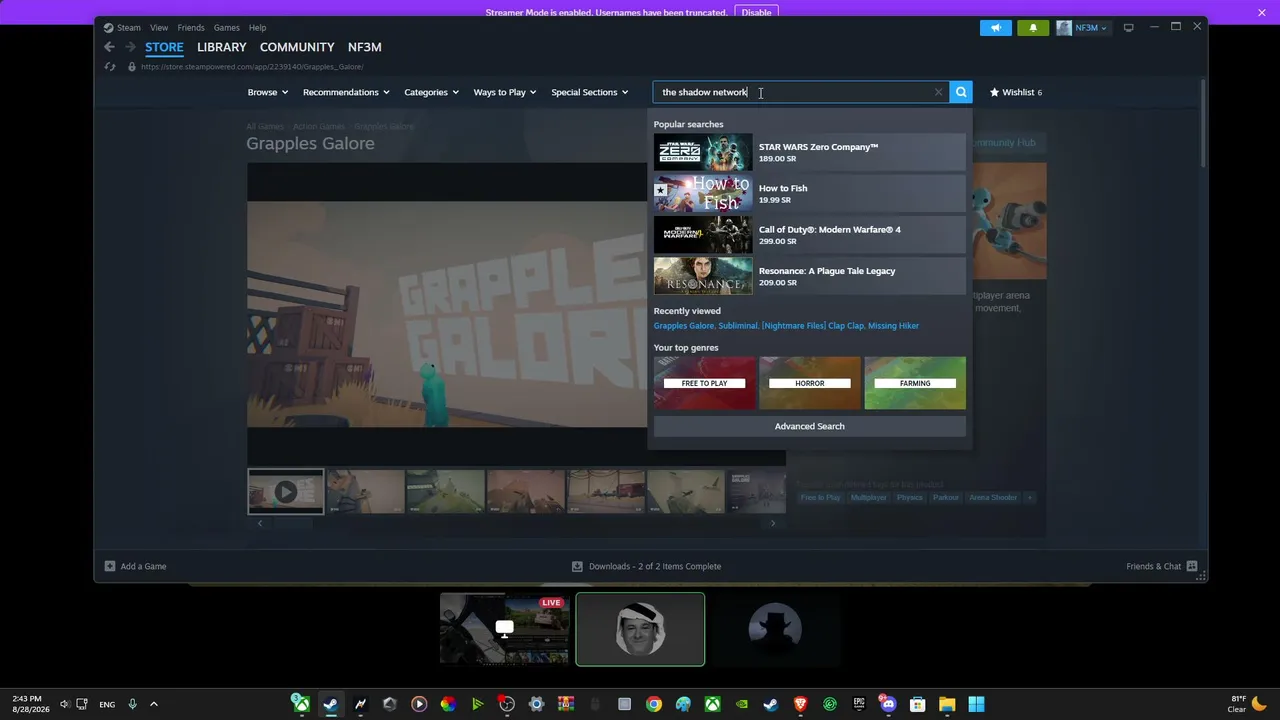Reload the store page with the refresh icon
This screenshot has width=1280, height=720.
110,67
